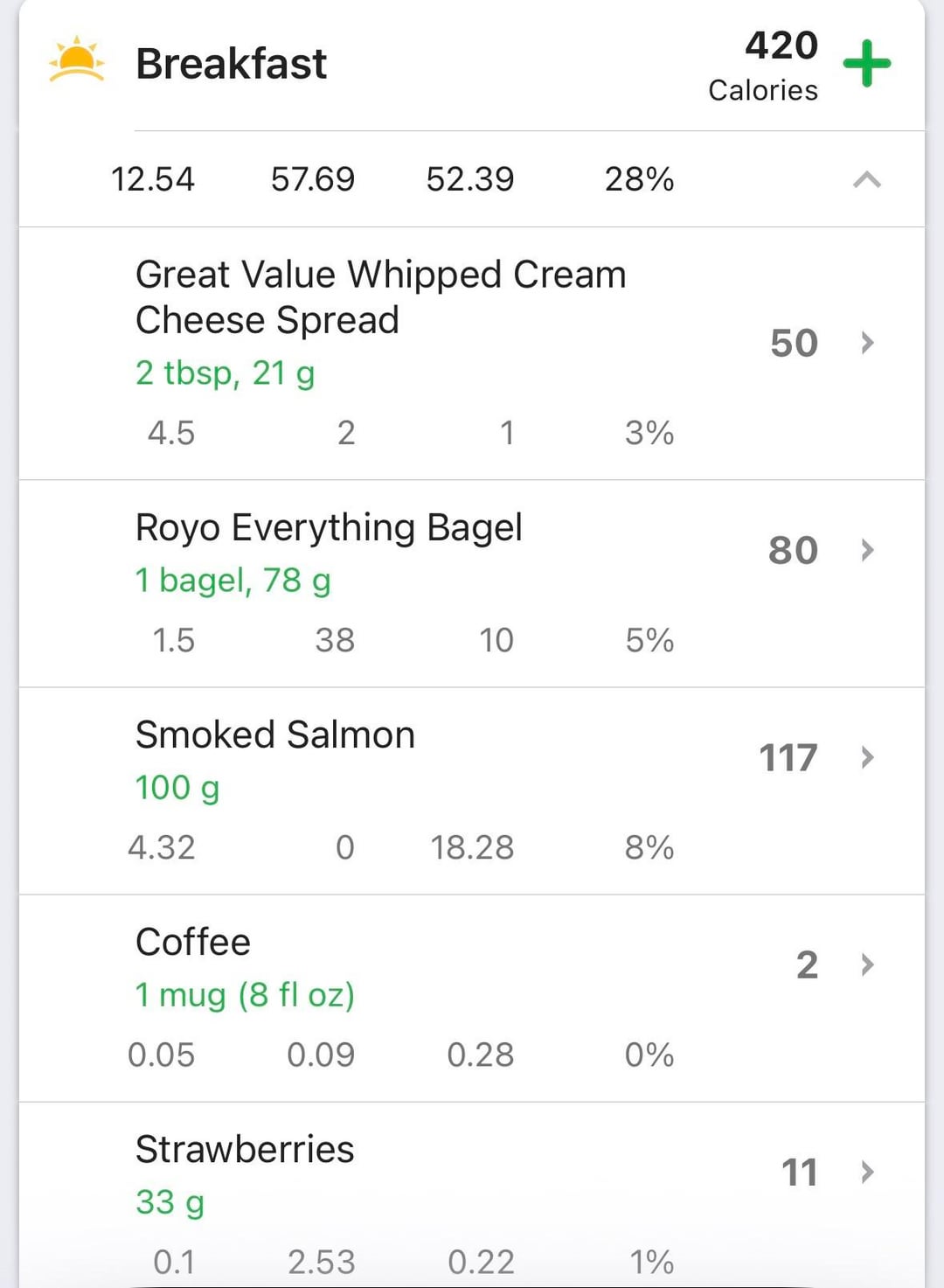Tap the Coffee food name

(193, 943)
